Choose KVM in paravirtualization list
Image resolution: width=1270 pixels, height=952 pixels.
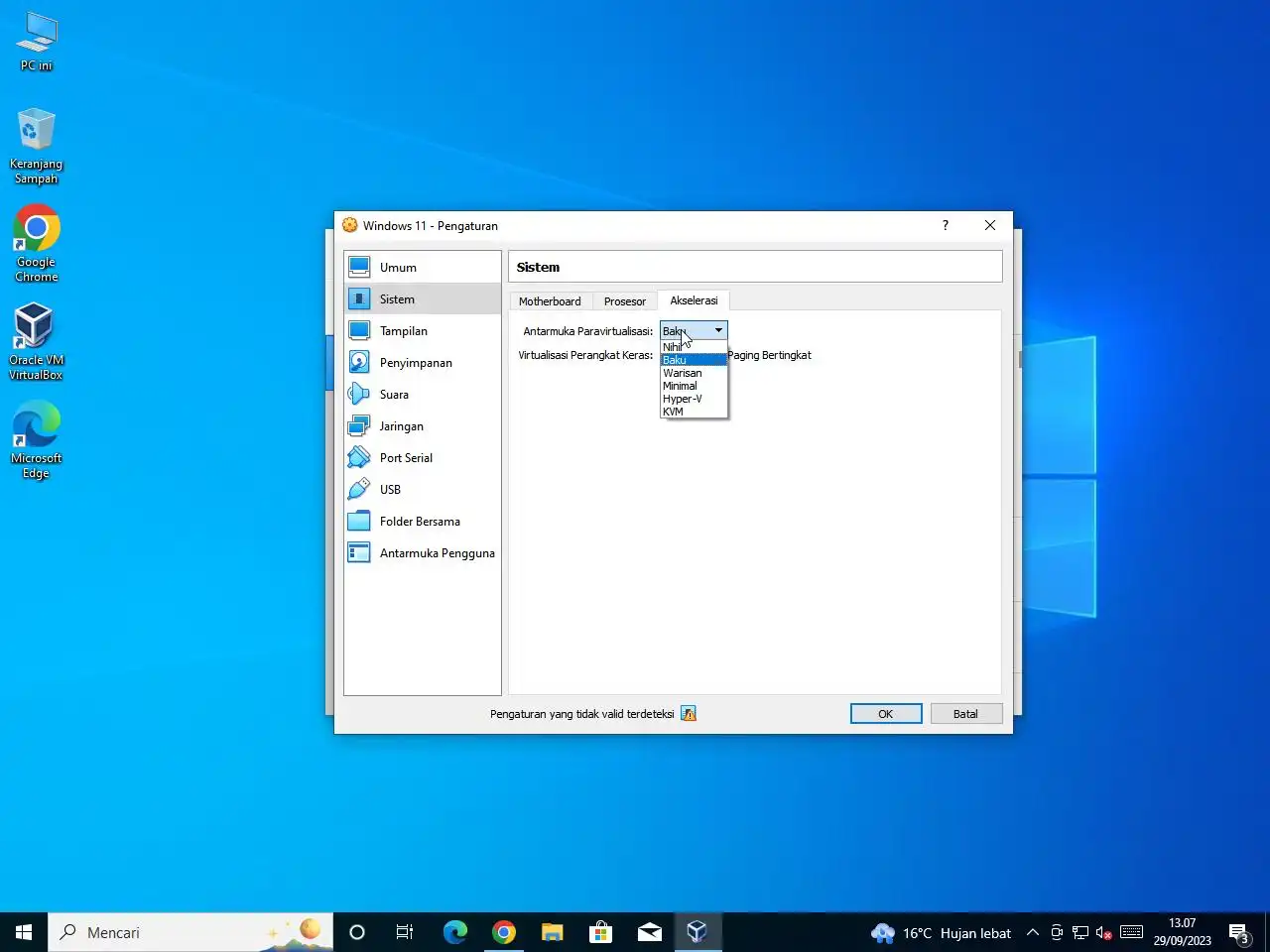coord(694,412)
